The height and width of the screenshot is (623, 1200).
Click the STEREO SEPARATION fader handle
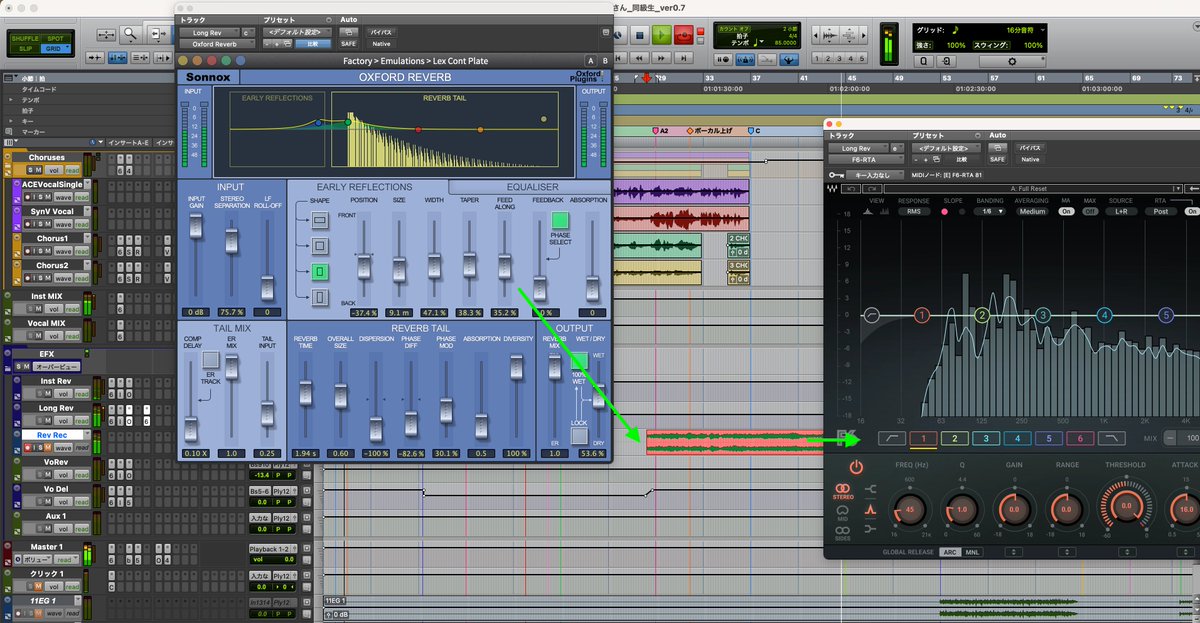232,243
